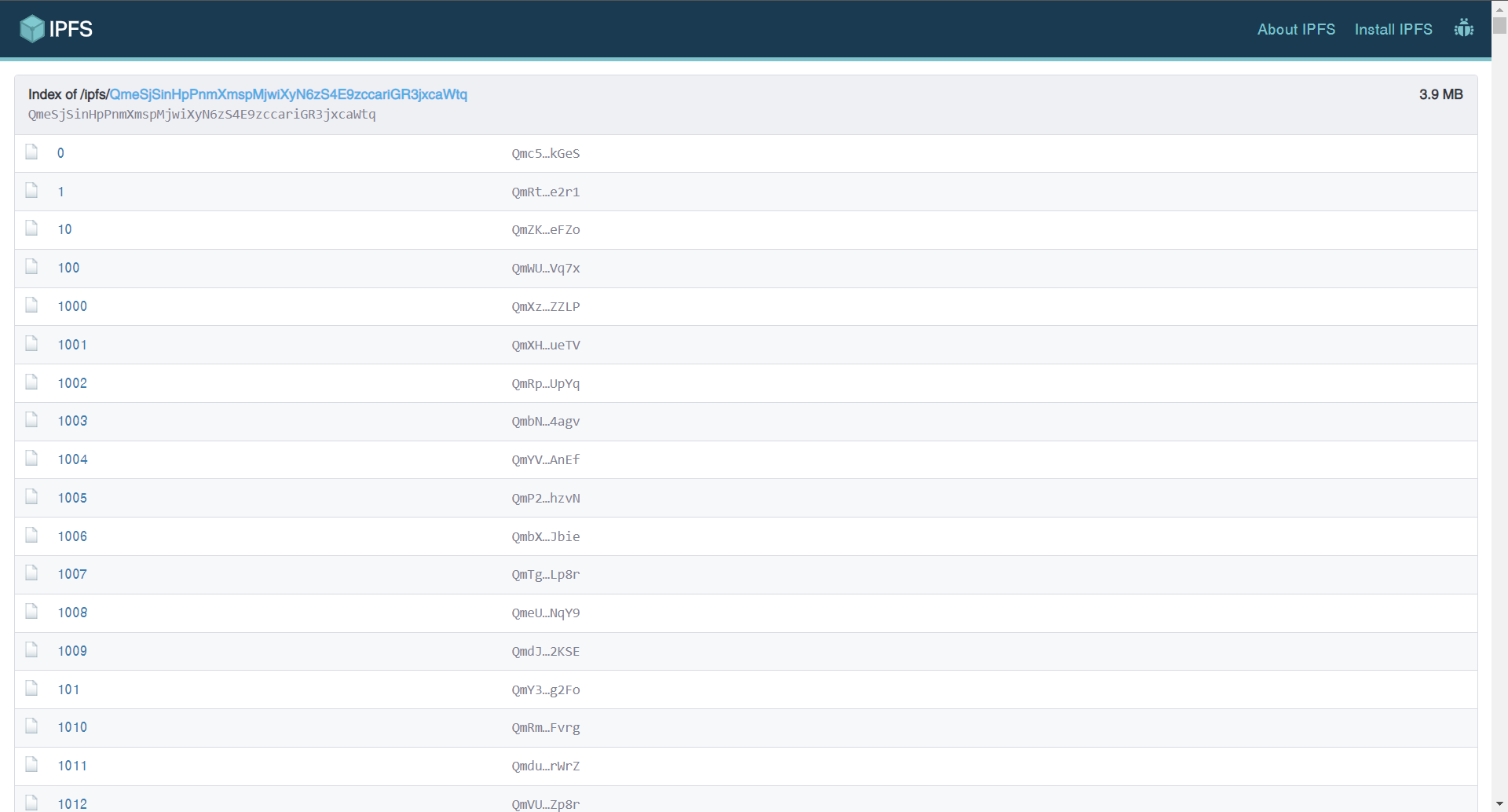Click the scrollbar down arrow
The width and height of the screenshot is (1508, 812).
[x=1499, y=804]
